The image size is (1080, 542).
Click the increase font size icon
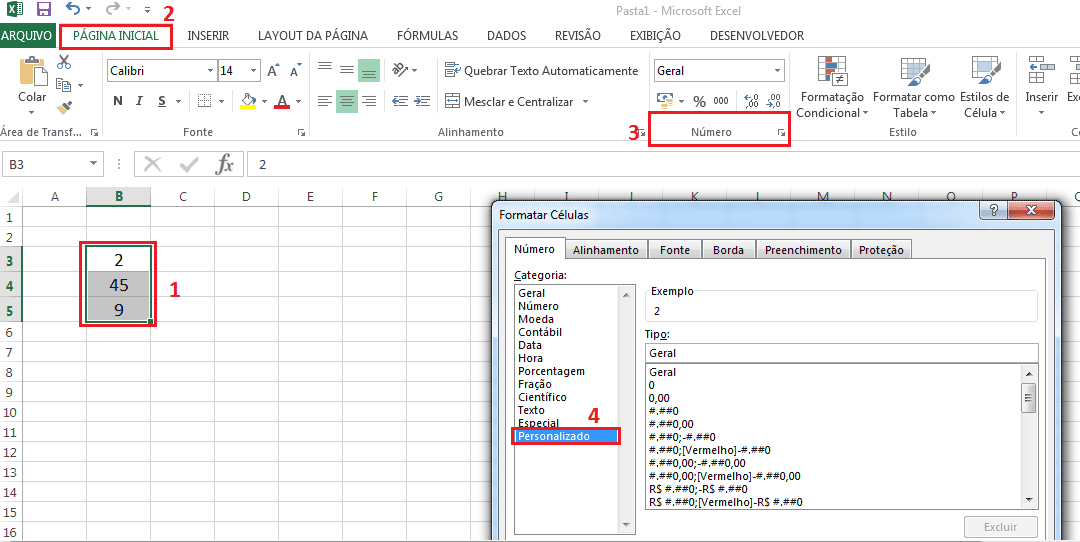point(273,71)
